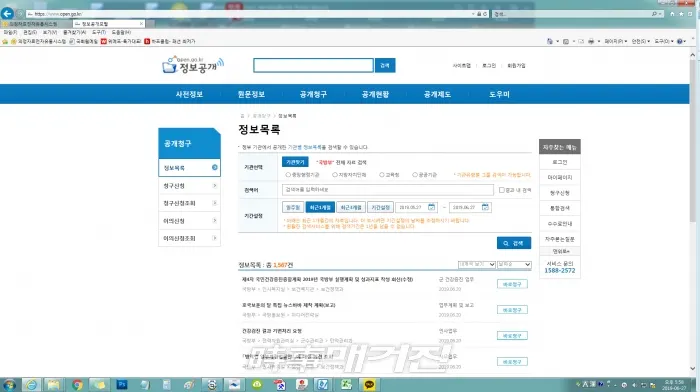This screenshot has width=700, height=392.
Task: Focus the site search box at the top
Action: tap(313, 65)
